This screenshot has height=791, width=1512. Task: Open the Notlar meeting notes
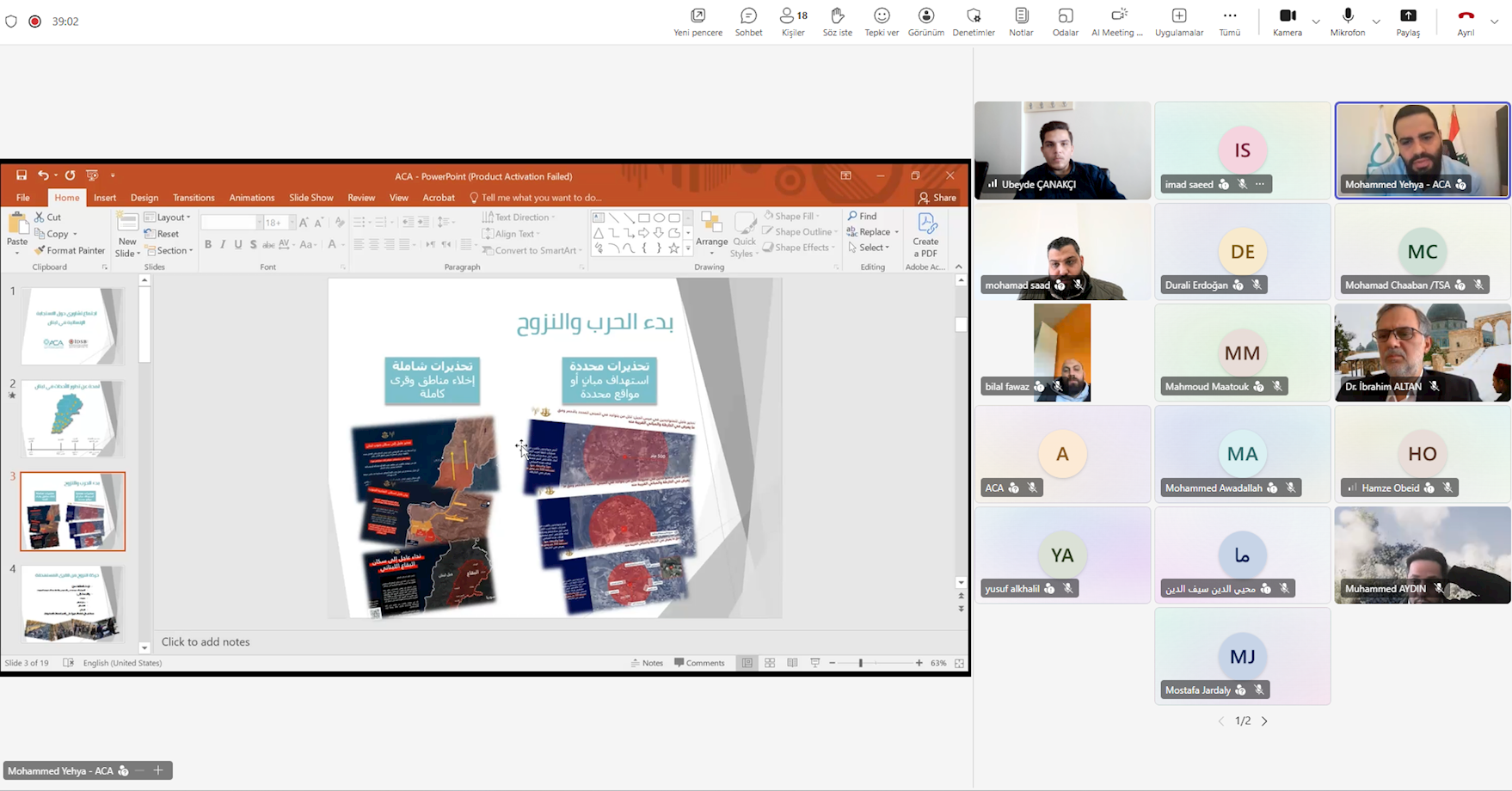1021,22
